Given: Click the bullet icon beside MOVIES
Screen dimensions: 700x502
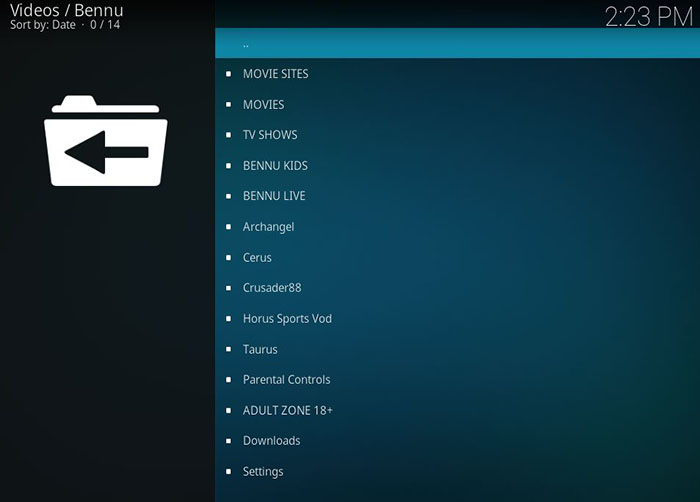Looking at the screenshot, I should click(229, 105).
